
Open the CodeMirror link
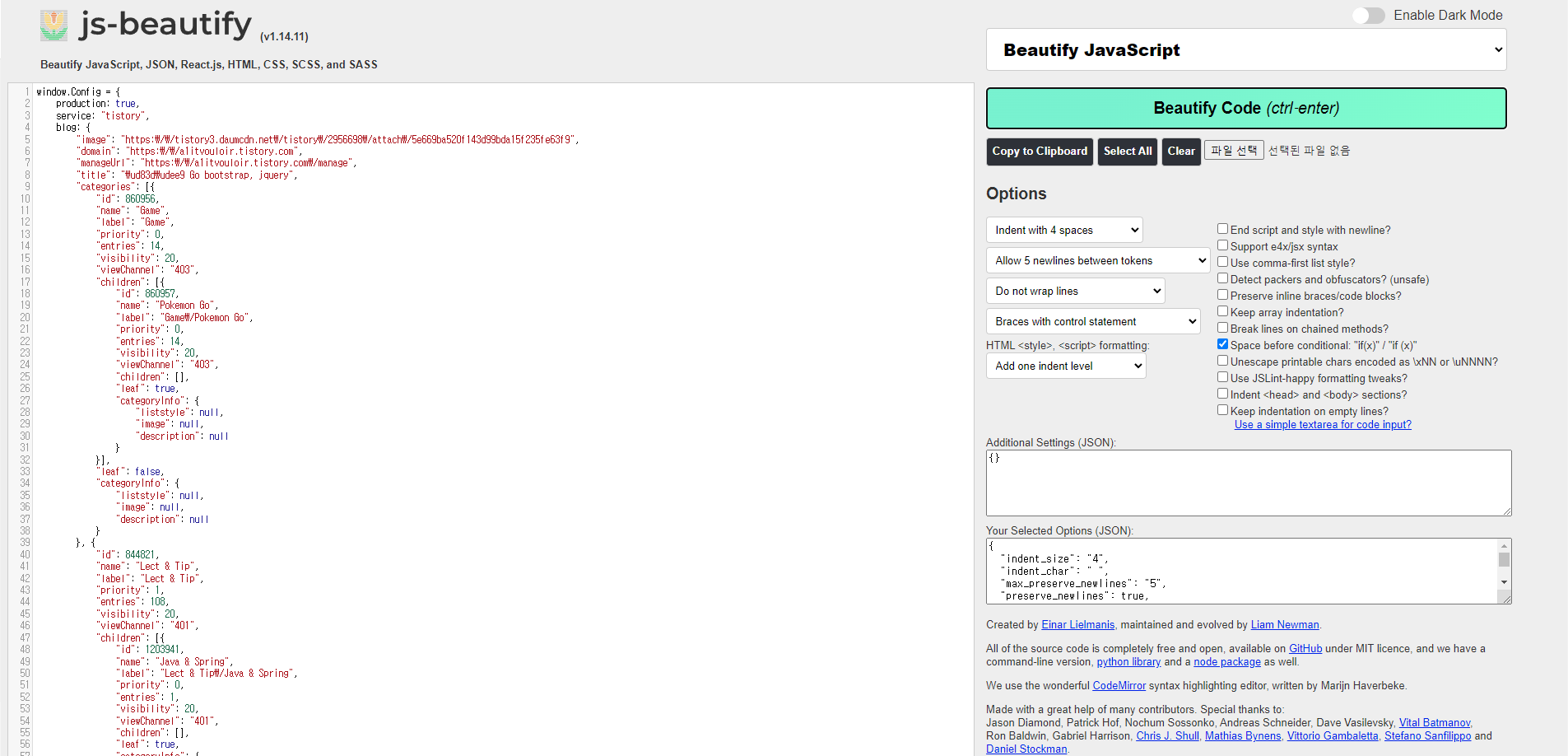point(1119,686)
